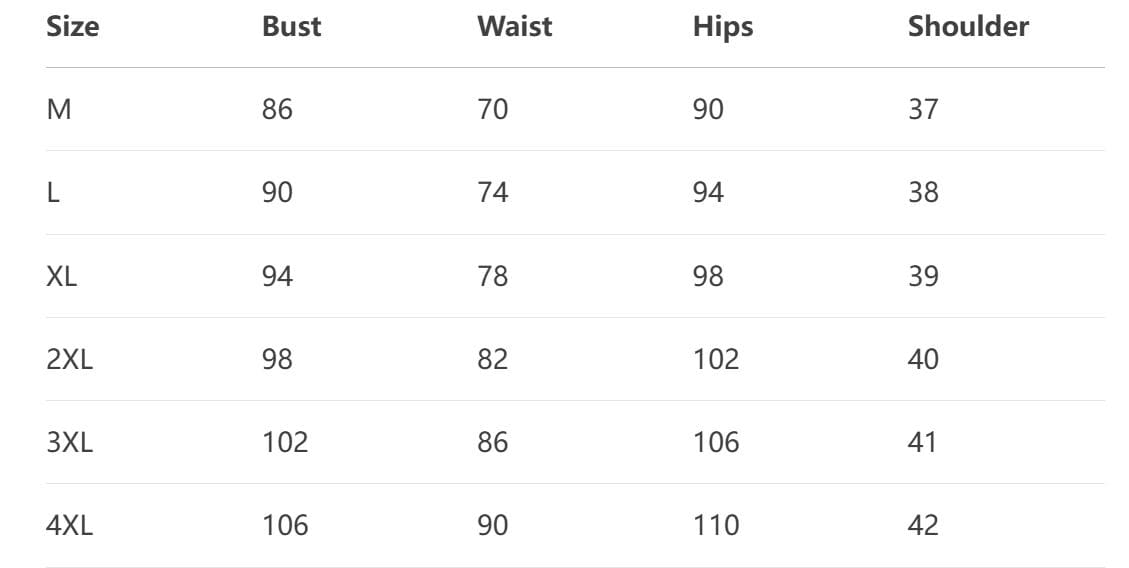1129x568 pixels.
Task: Click the M size row label
Action: [x=59, y=109]
